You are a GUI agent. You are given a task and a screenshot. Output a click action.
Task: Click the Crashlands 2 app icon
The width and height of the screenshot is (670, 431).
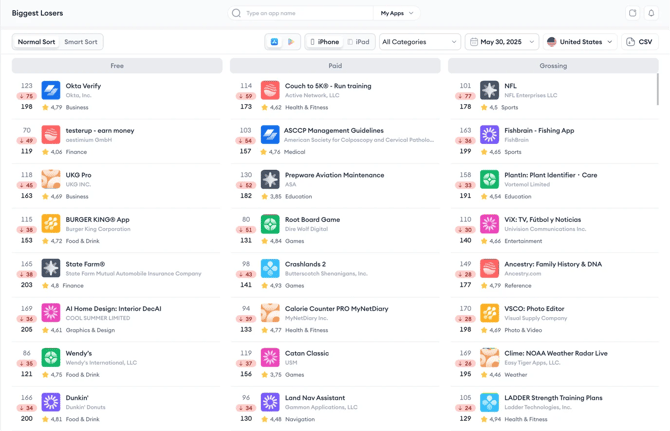[270, 268]
